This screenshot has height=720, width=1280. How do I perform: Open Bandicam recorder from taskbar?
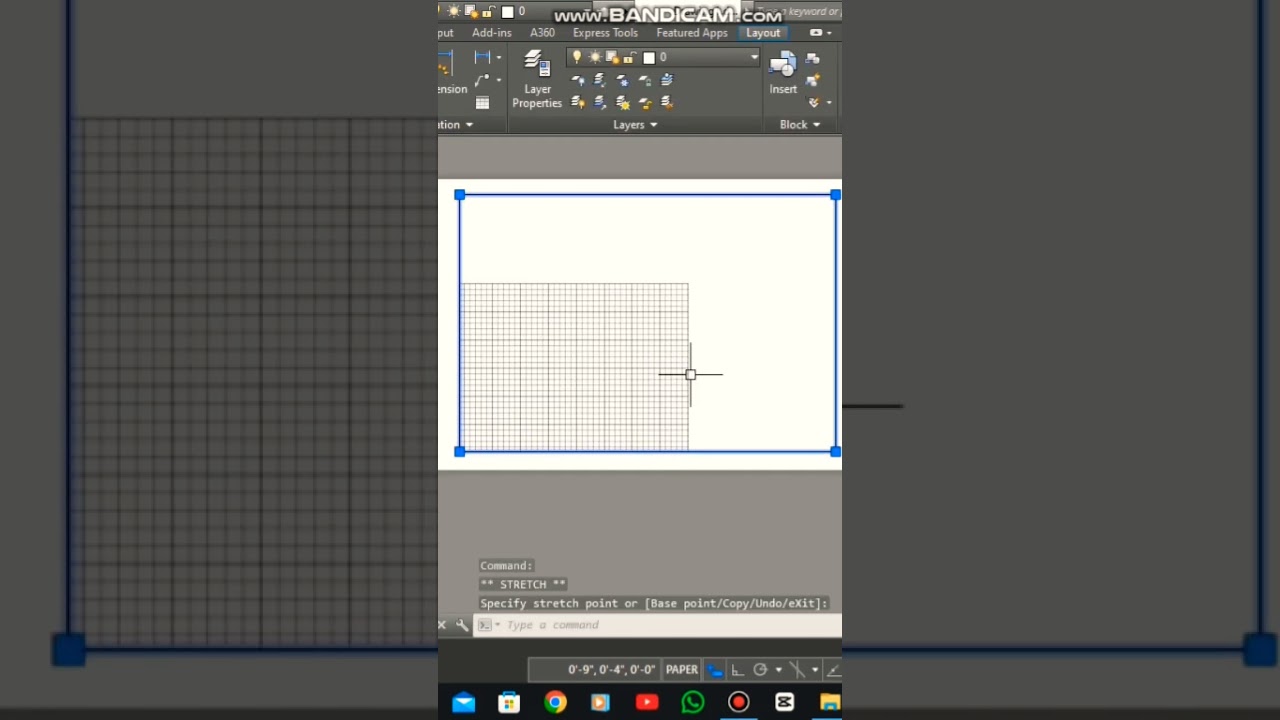[738, 702]
